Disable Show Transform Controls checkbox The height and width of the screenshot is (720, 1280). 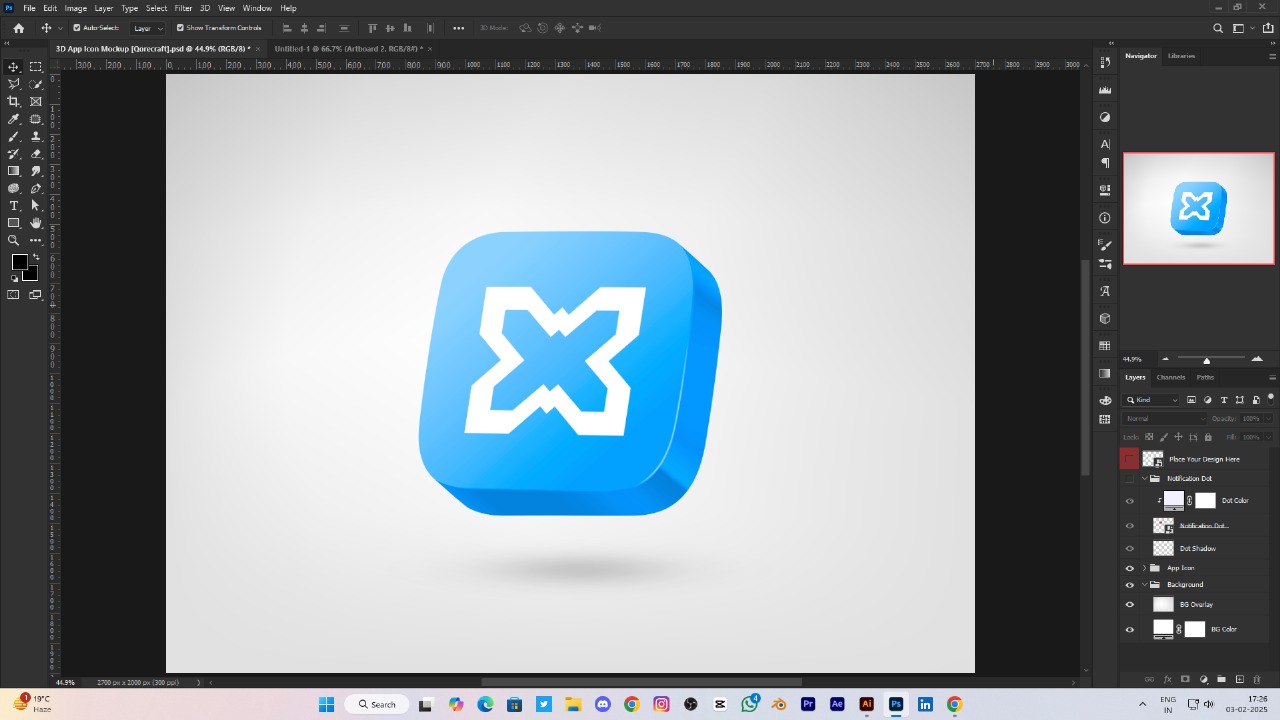(180, 28)
